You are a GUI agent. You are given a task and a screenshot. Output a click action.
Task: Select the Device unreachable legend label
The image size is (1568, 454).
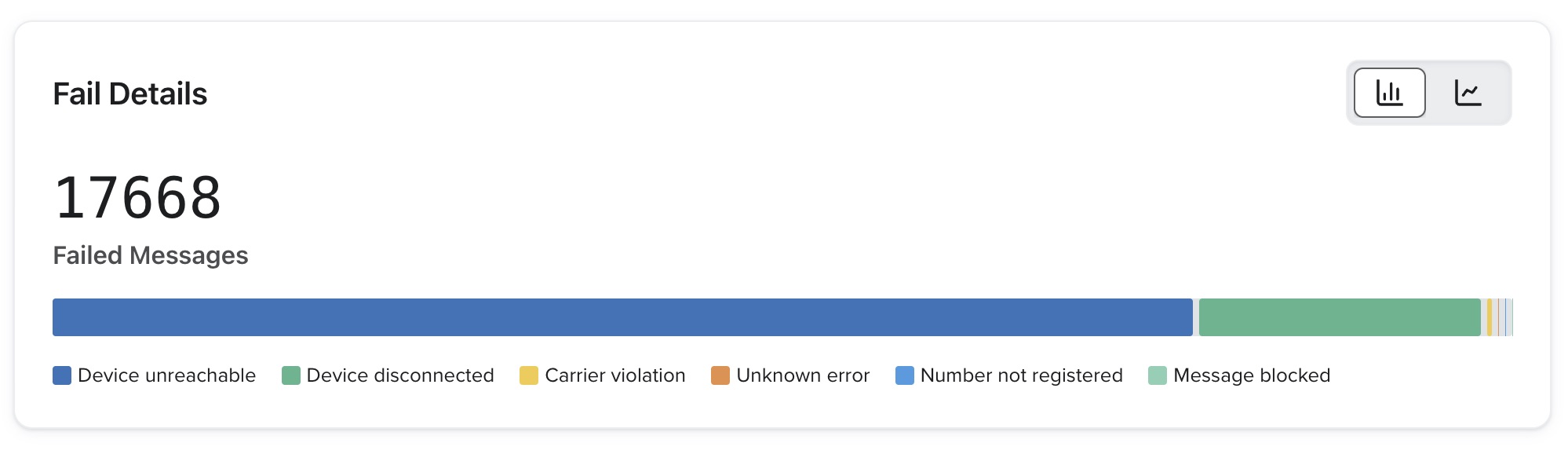166,375
